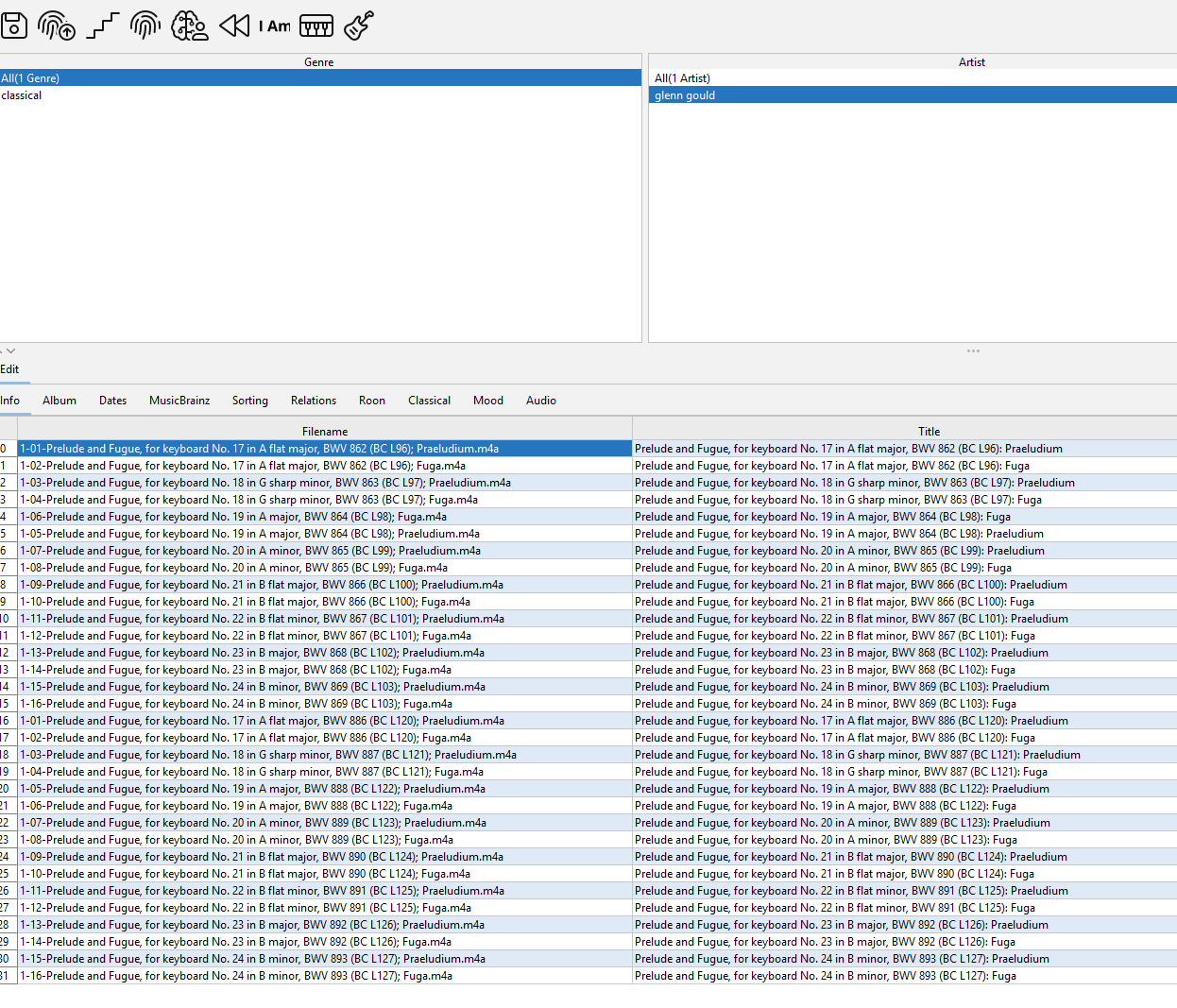Screen dimensions: 1177x1008
Task: Select filename '1-10-Prelude... BWV 890 (BC L124); Fuga.m4a'
Action: [325, 874]
